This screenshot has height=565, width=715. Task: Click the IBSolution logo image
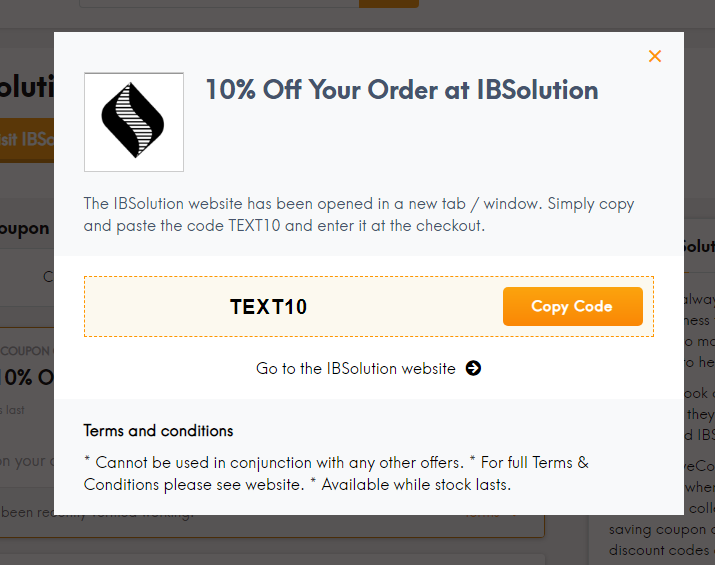(x=134, y=122)
